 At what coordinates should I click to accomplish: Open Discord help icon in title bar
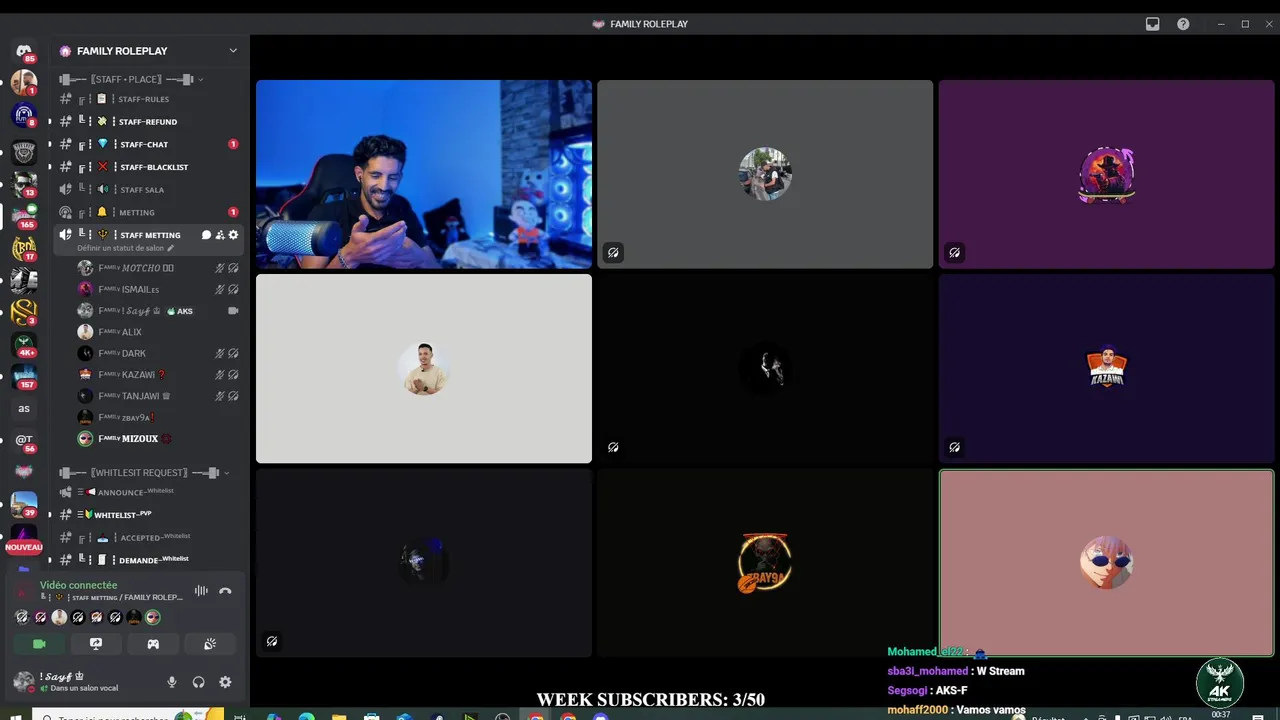pyautogui.click(x=1183, y=24)
